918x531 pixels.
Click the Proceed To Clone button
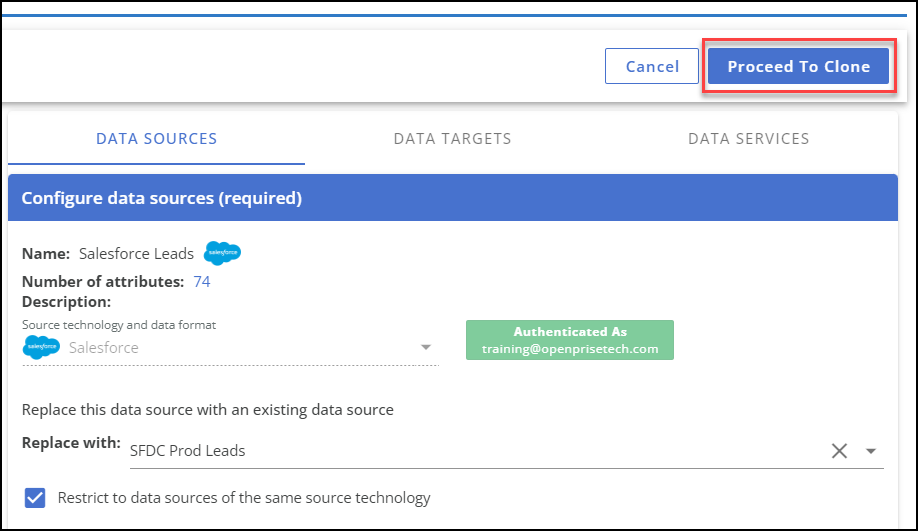pyautogui.click(x=798, y=66)
